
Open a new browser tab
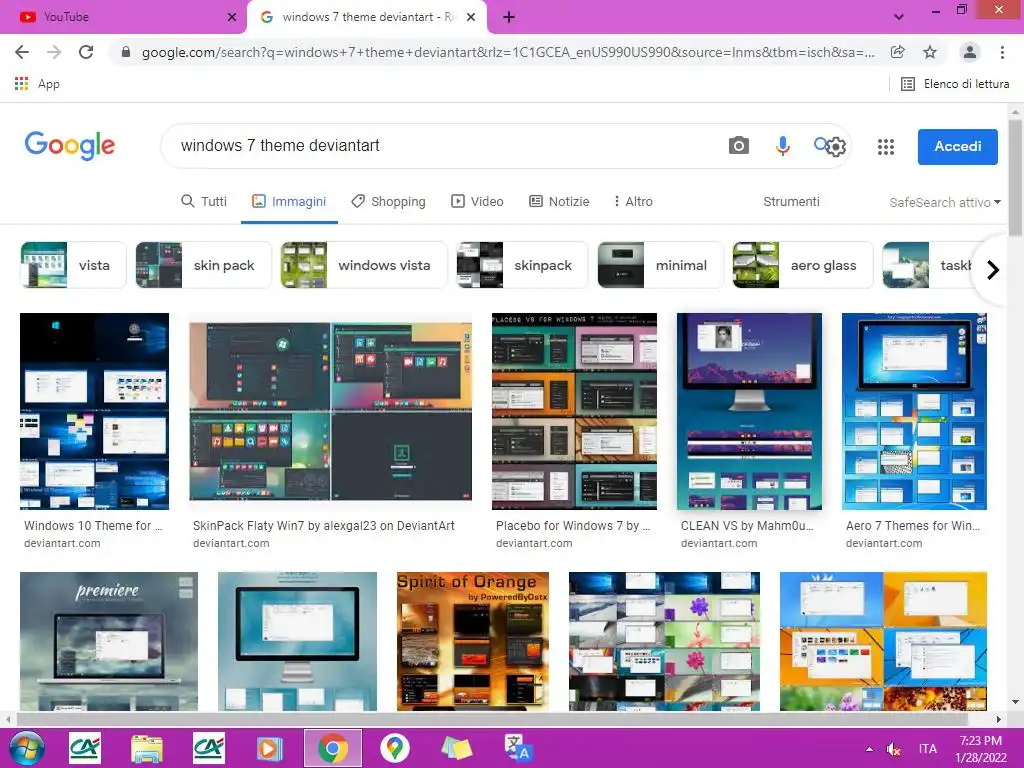coord(509,17)
